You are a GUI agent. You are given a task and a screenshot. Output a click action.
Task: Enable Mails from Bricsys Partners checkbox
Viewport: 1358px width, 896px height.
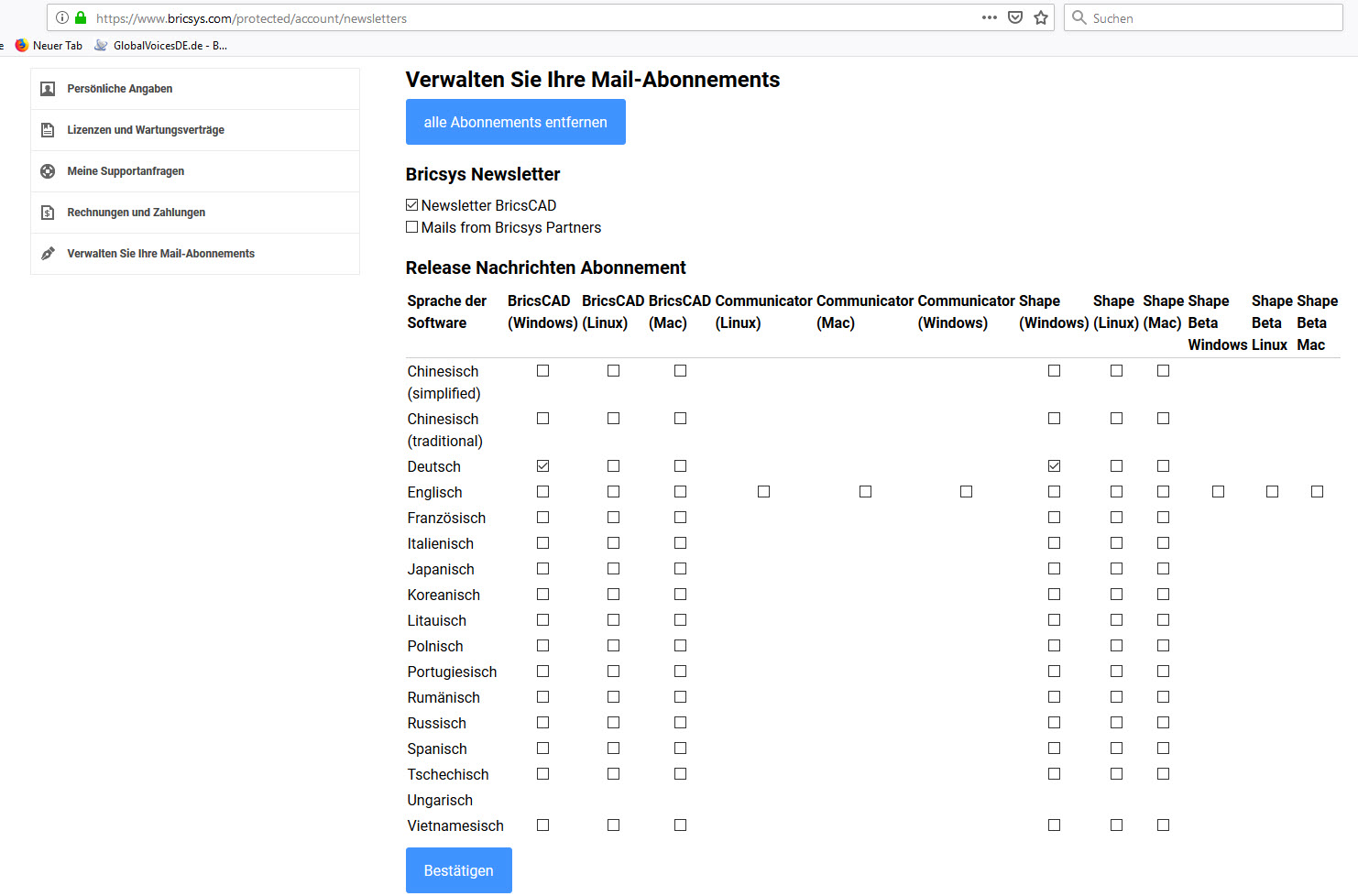412,227
